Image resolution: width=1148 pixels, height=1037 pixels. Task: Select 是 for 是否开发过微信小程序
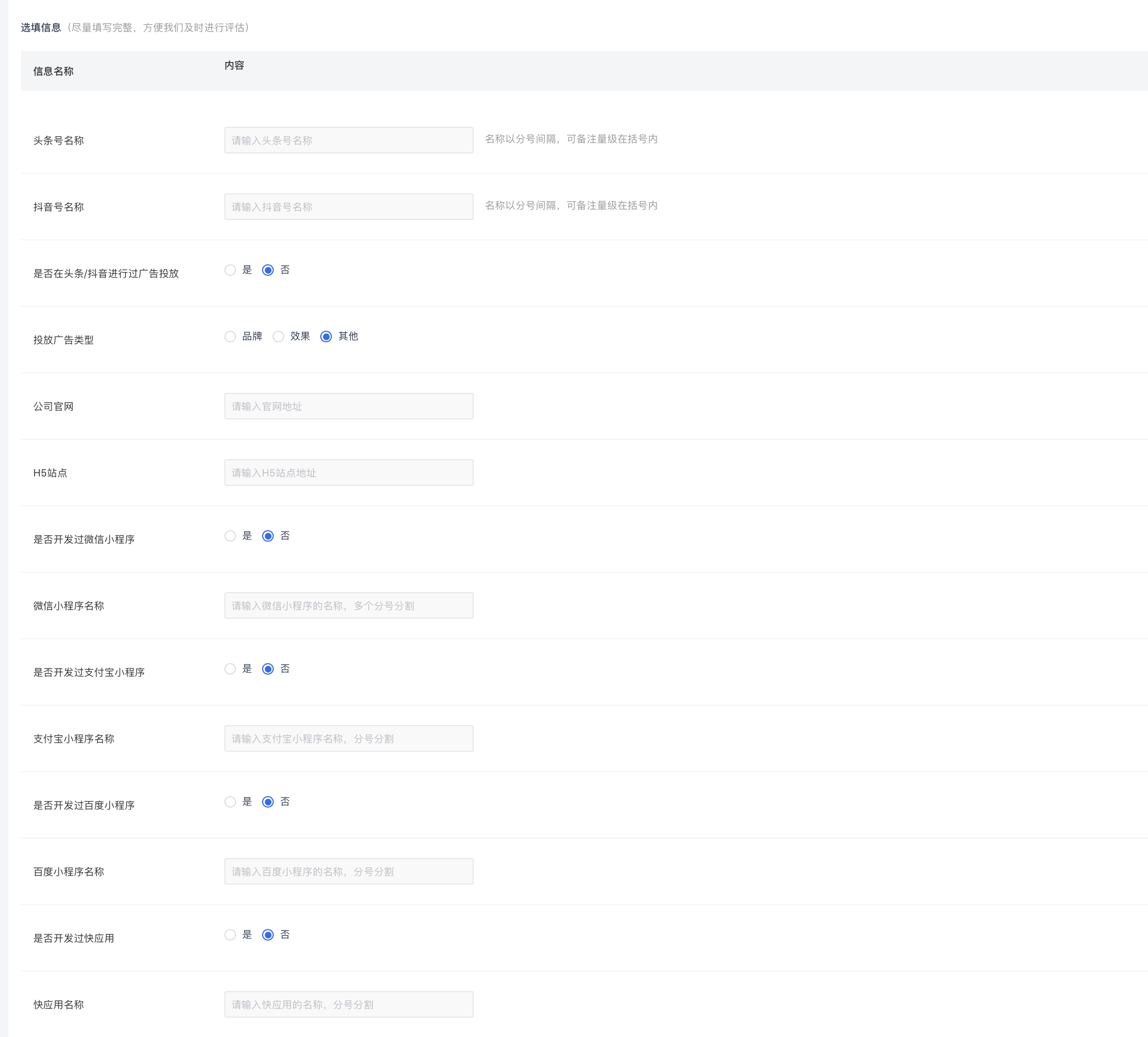(230, 536)
